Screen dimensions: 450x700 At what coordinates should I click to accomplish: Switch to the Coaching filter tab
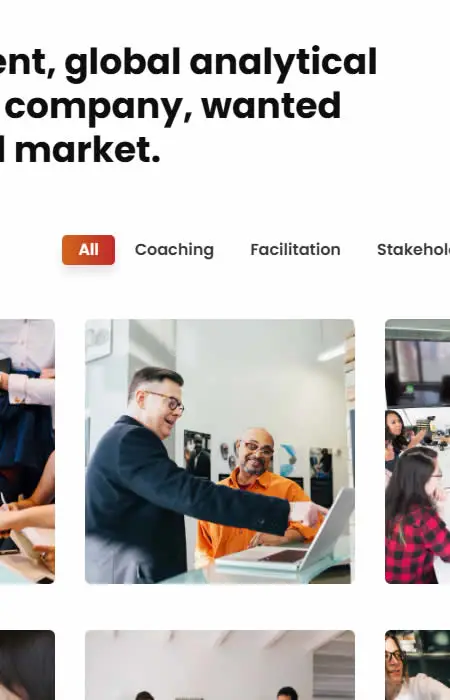[x=174, y=250]
